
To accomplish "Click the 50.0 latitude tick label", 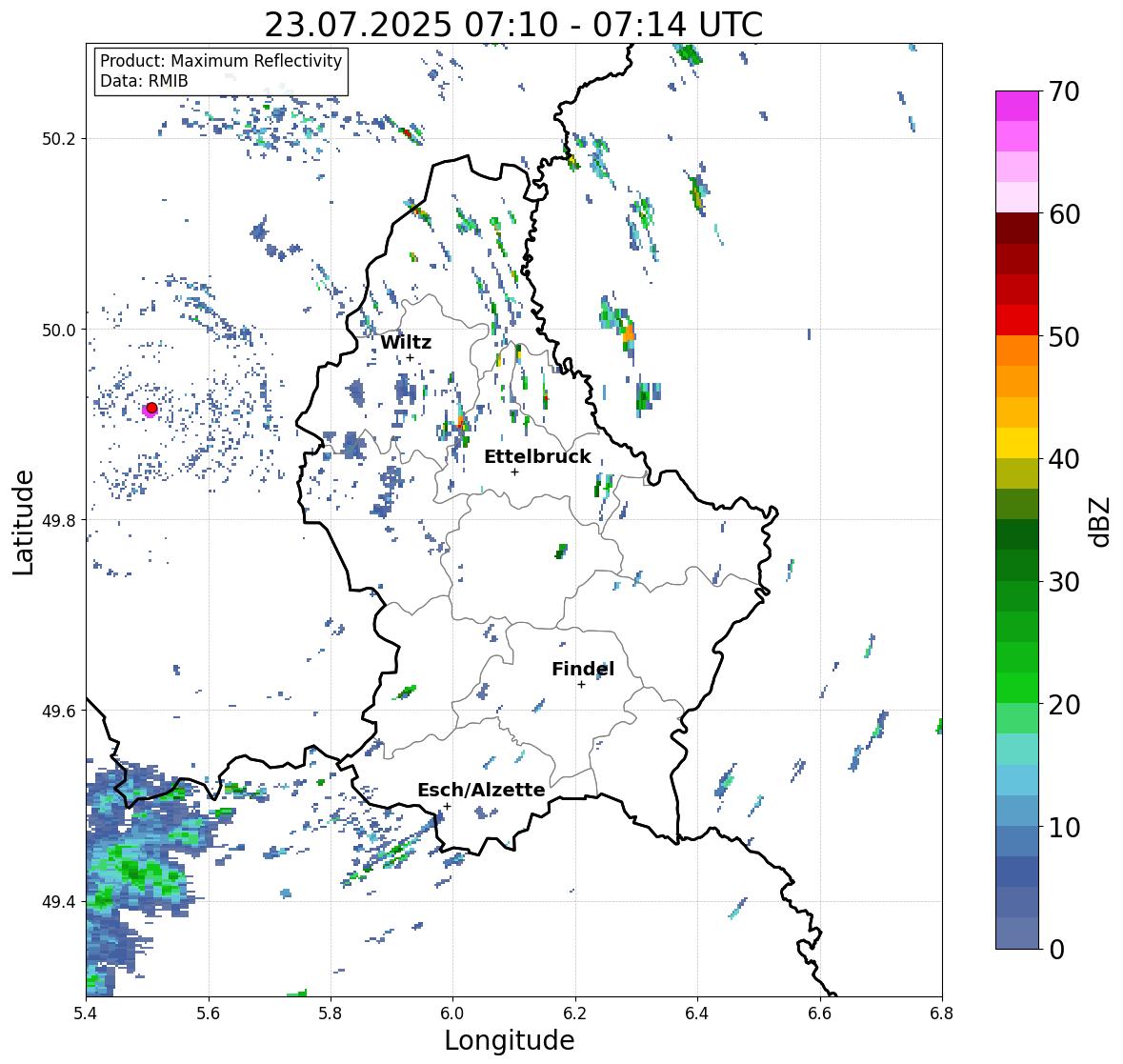I will click(59, 331).
